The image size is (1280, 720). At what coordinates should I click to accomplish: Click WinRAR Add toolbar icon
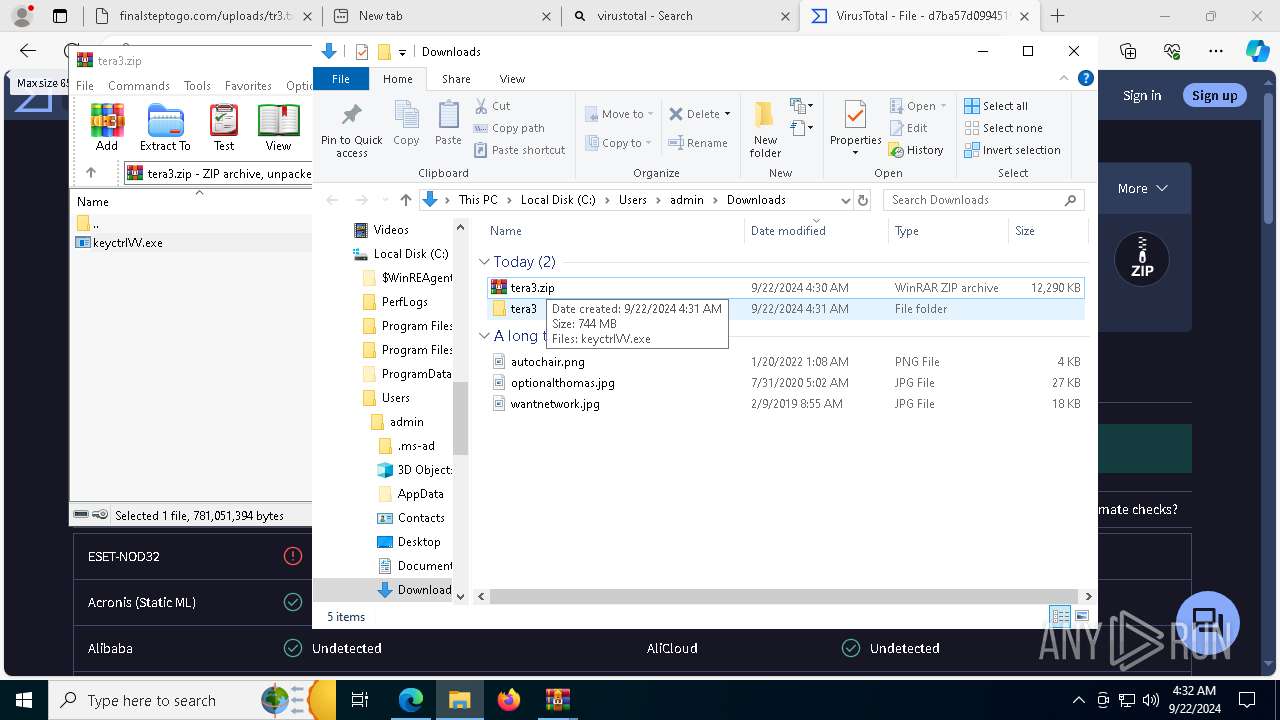tap(107, 127)
